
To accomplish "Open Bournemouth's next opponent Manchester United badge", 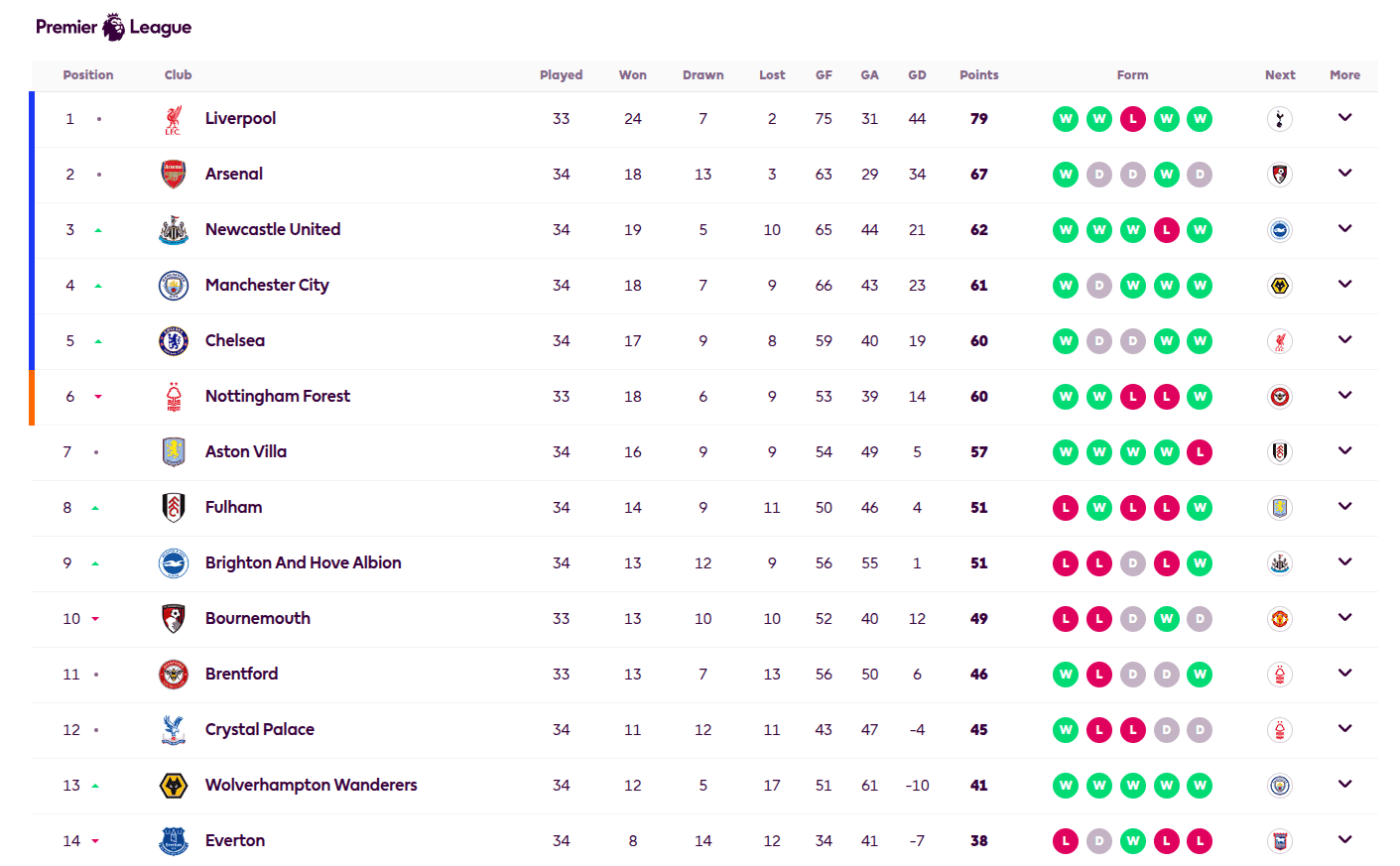I will coord(1280,619).
